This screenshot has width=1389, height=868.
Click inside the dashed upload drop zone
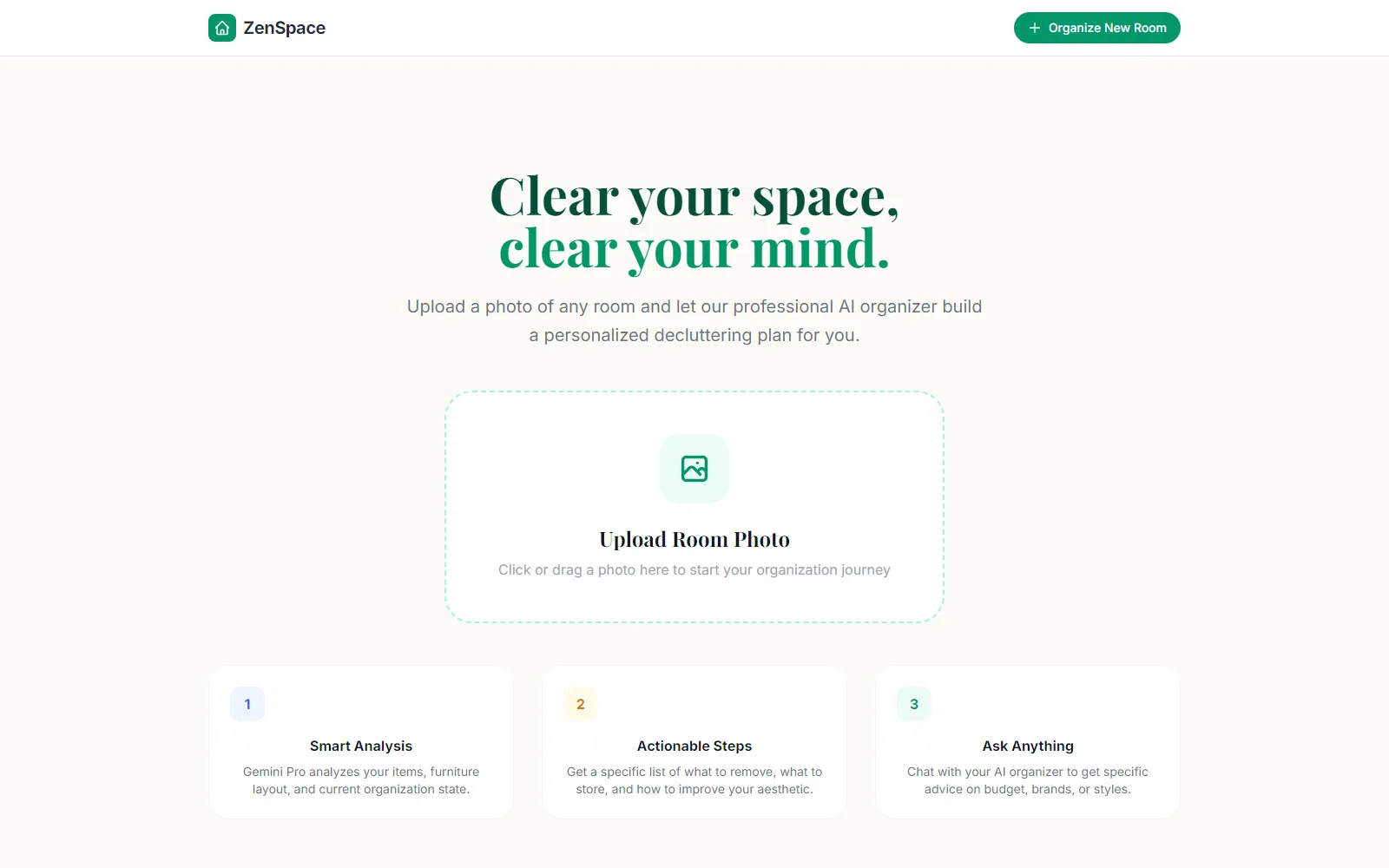[694, 507]
